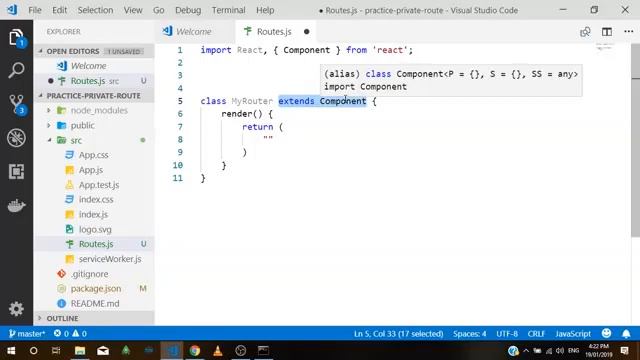Screen dimensions: 640x360
Task: Open the Go menu
Action: pyautogui.click(x=158, y=10)
